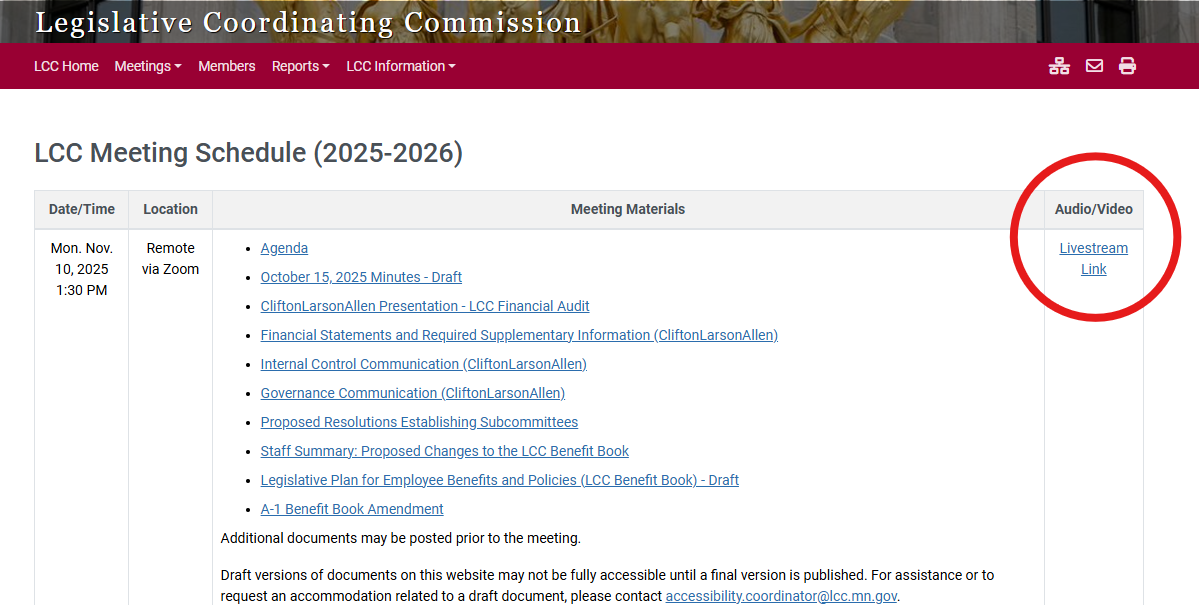Open the Members page from the navbar
Screen dimensions: 1199x605
pyautogui.click(x=226, y=66)
